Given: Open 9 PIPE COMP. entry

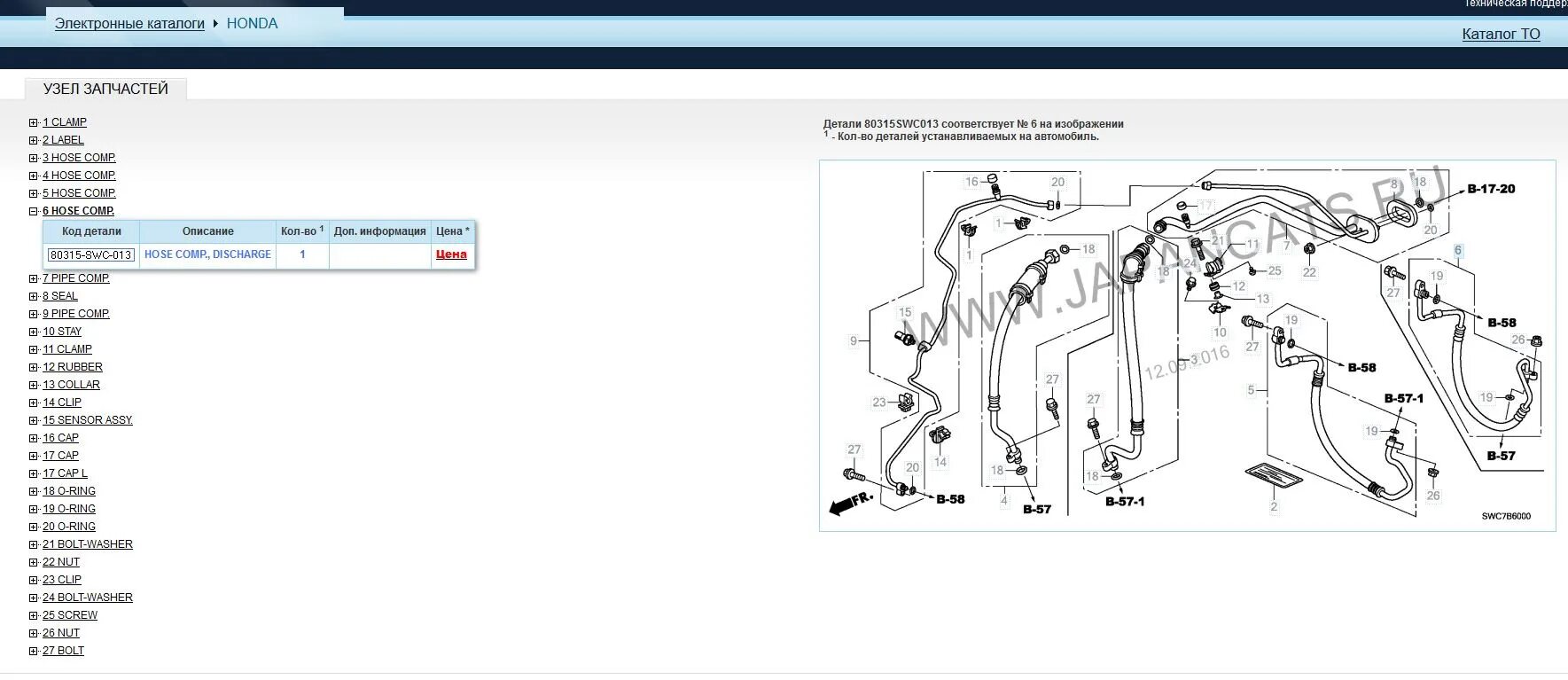Looking at the screenshot, I should pyautogui.click(x=76, y=314).
